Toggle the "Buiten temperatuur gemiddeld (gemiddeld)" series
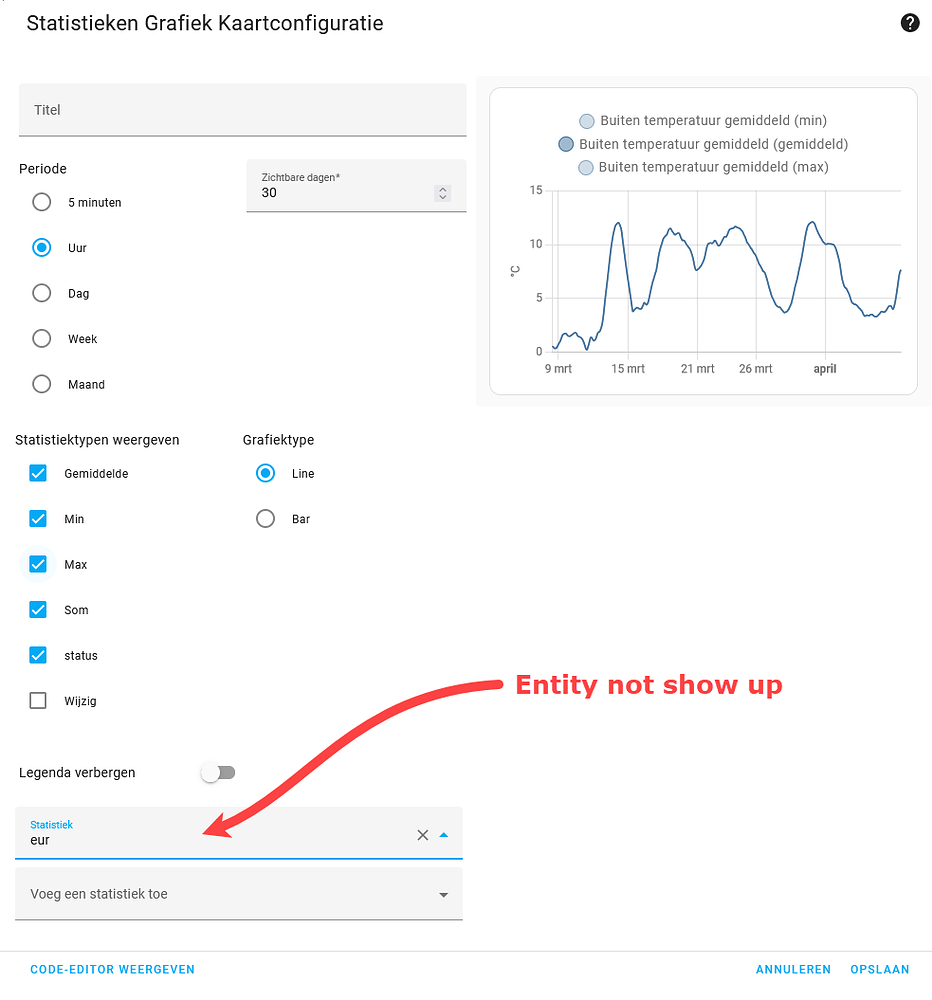Screen dimensions: 932x1000 pos(566,143)
